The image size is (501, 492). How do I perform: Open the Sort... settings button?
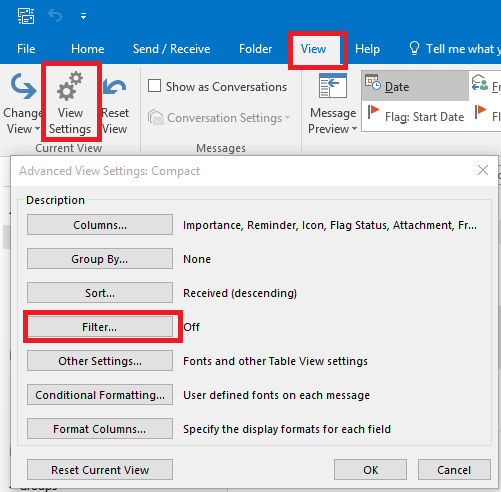tap(100, 293)
